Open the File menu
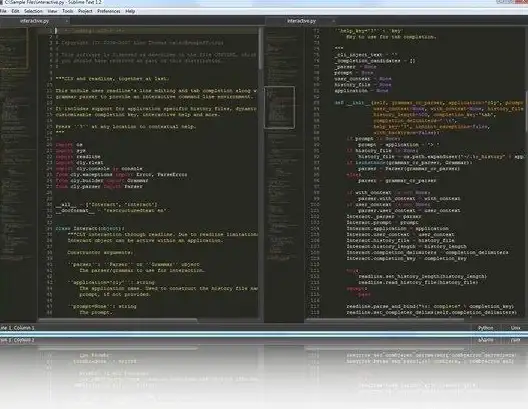Image resolution: width=528 pixels, height=409 pixels. tap(3, 11)
